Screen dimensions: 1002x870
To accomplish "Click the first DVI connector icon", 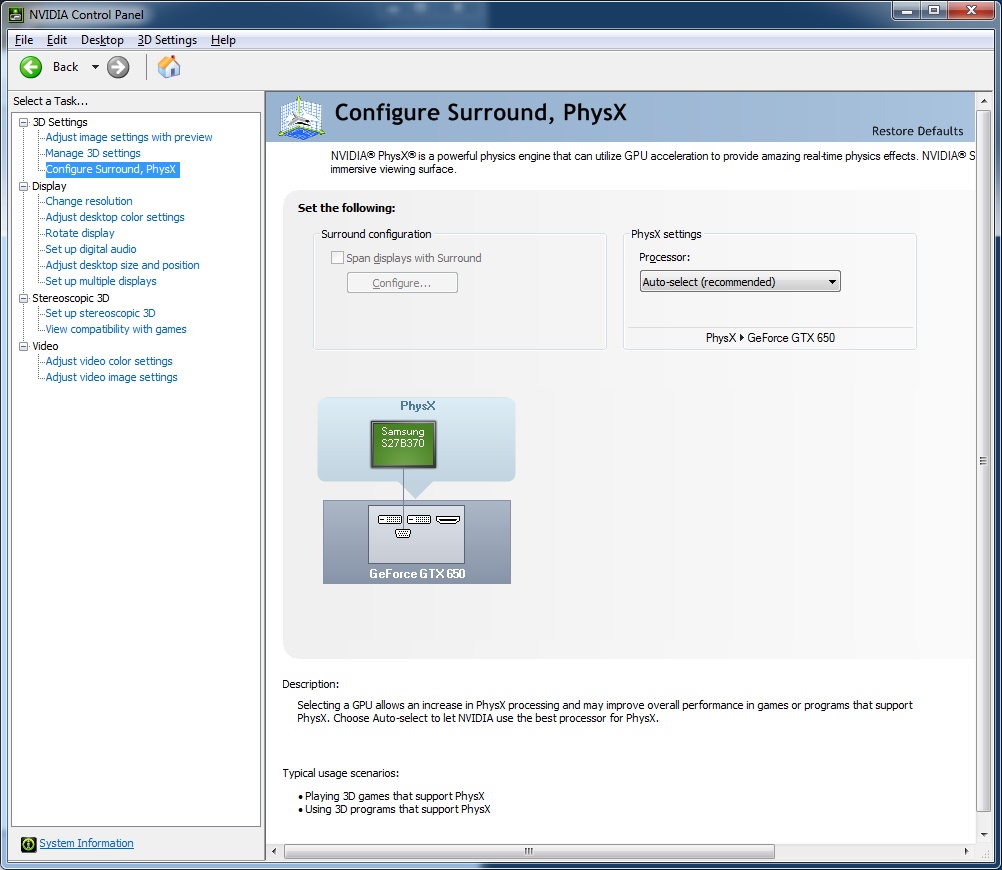I will click(x=390, y=520).
